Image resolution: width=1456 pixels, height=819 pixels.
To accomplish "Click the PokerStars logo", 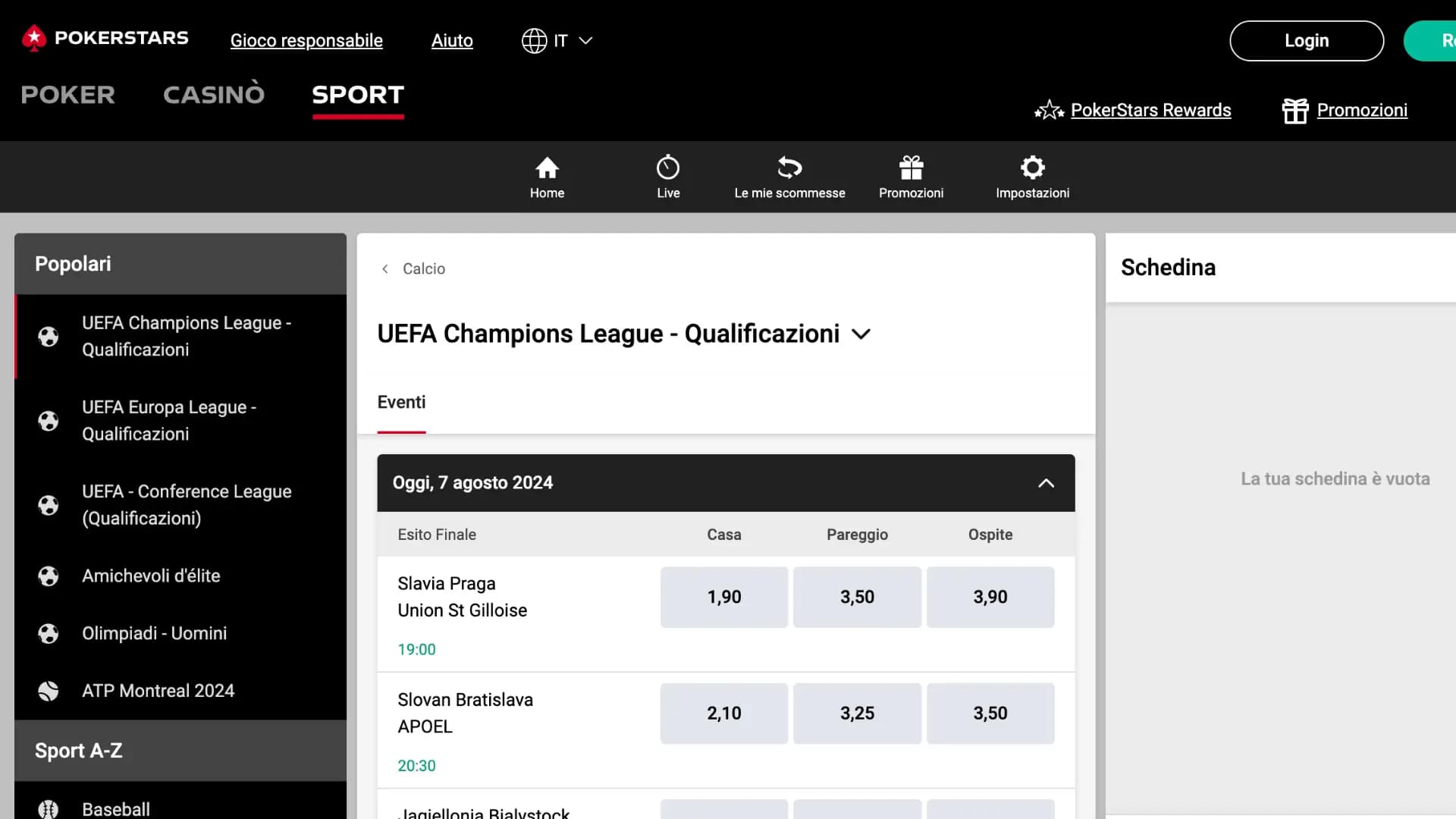I will tap(105, 39).
